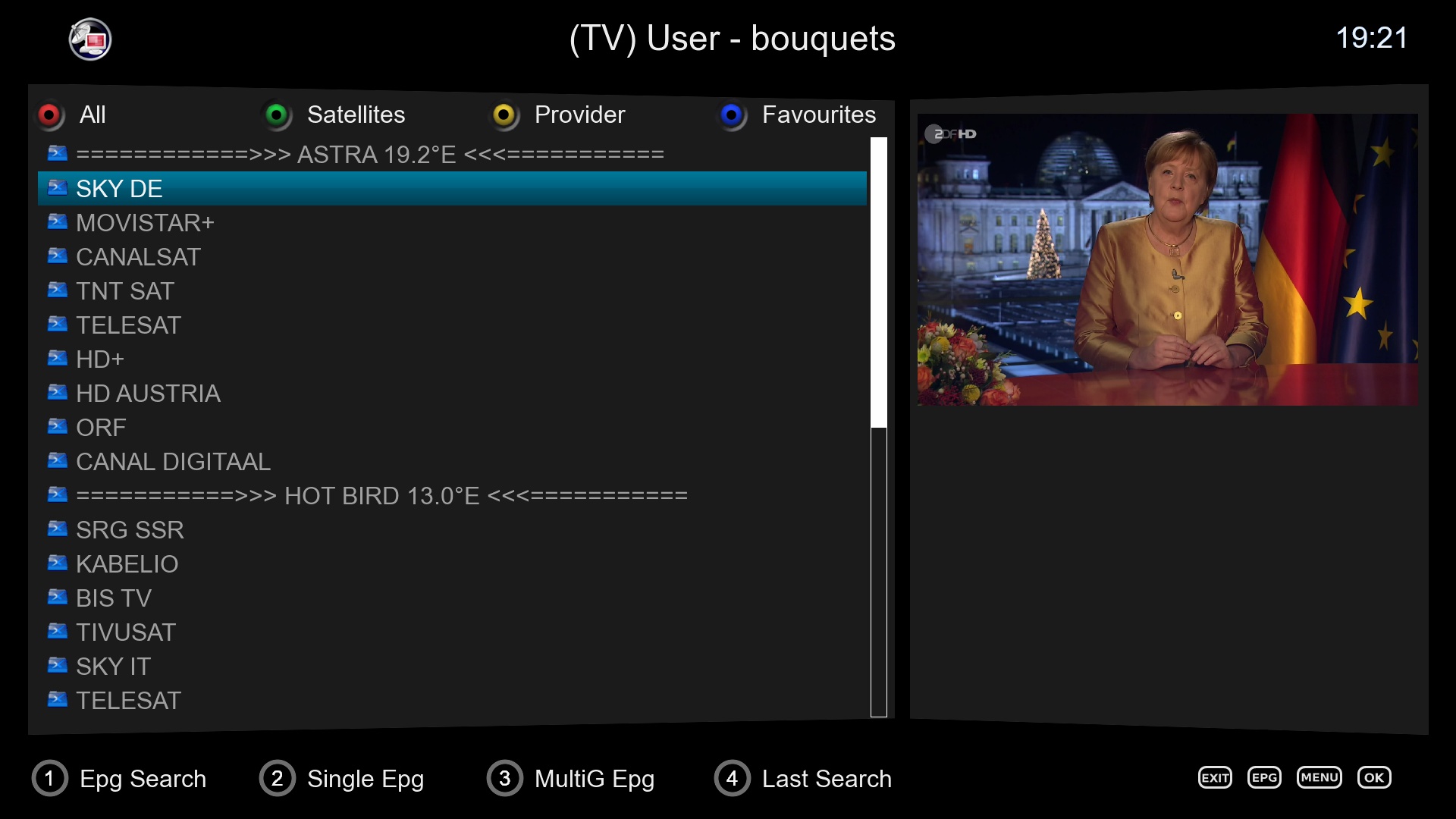This screenshot has width=1456, height=819.
Task: Select SRG SSR provider bouquet
Action: pos(131,529)
